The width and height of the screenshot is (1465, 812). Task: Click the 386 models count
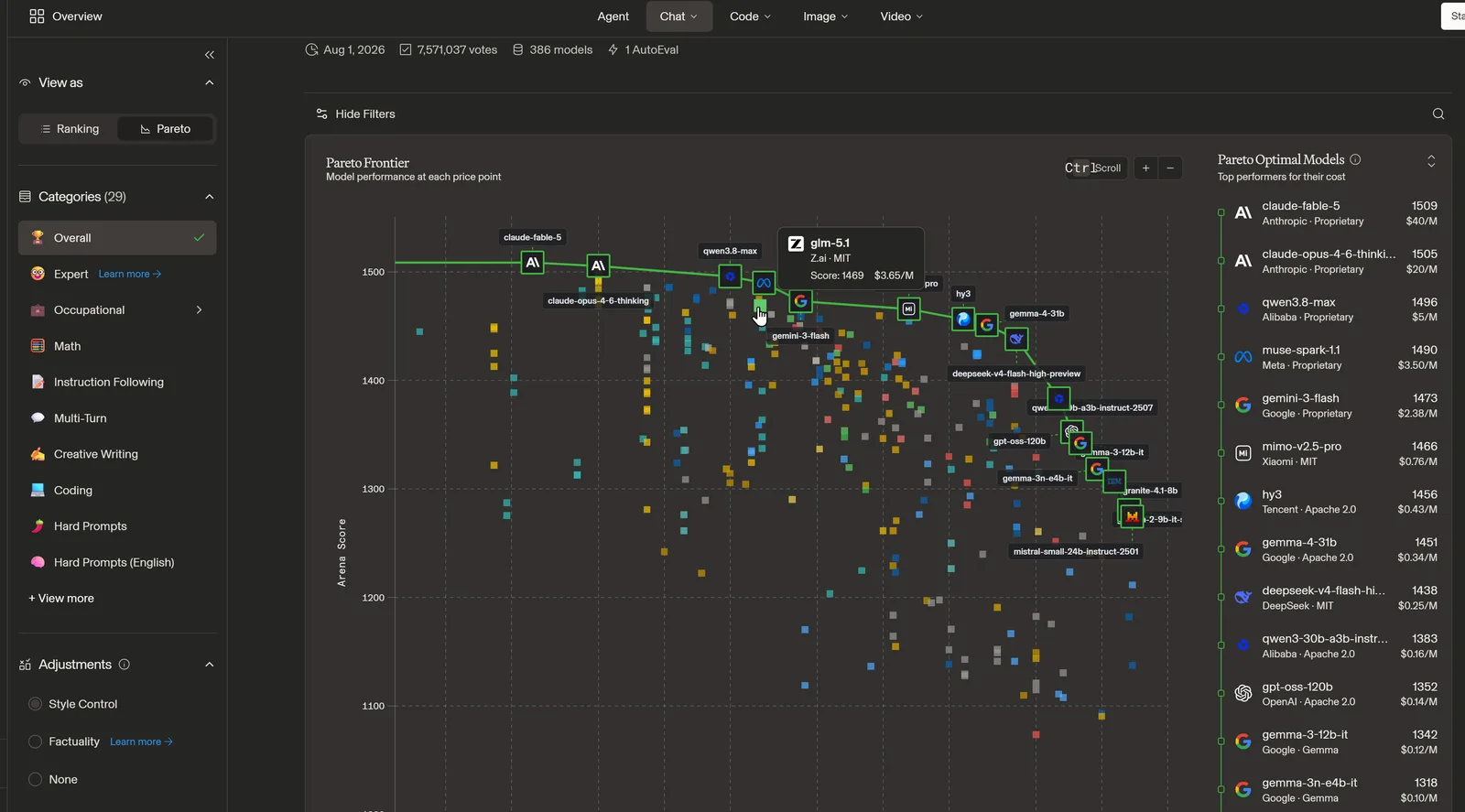pos(552,49)
